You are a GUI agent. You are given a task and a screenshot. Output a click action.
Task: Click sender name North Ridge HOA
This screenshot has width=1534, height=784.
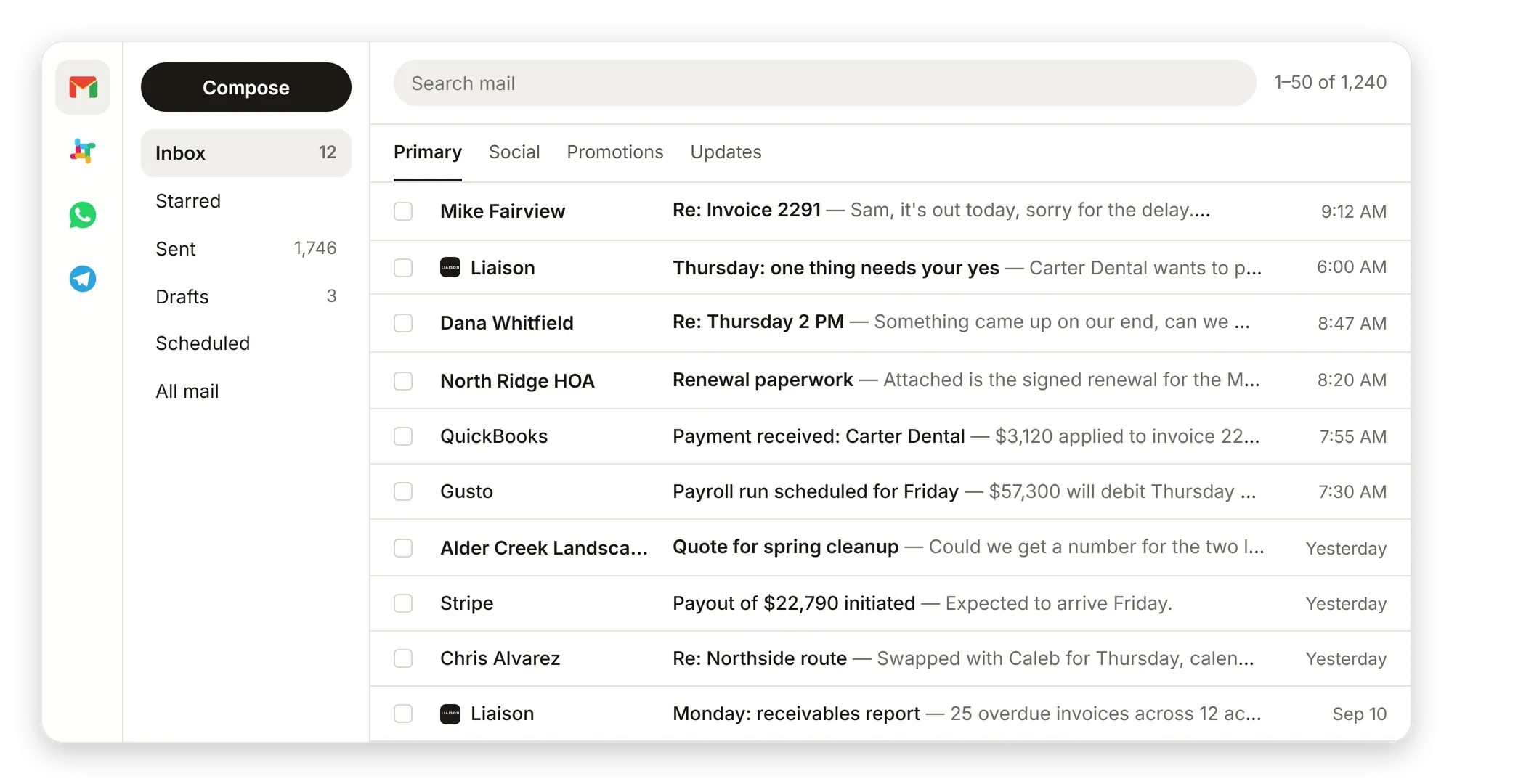tap(517, 381)
